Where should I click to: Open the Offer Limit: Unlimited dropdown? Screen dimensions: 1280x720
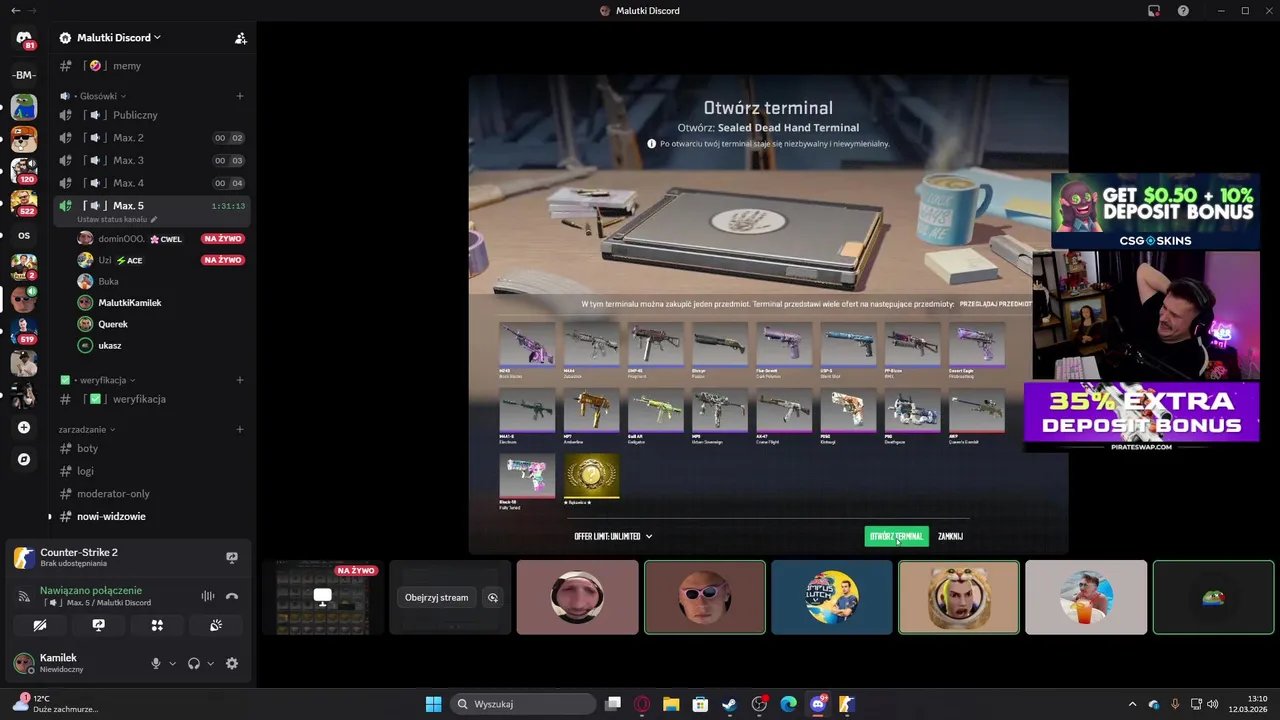coord(613,536)
